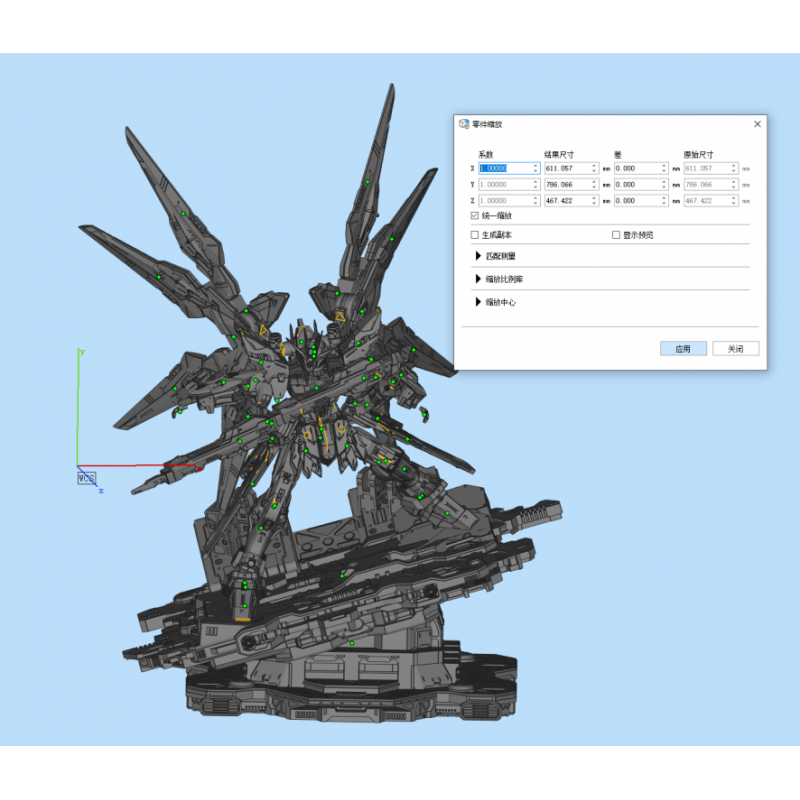800x800 pixels.
Task: Focus the X 系数 factor input field
Action: [509, 168]
